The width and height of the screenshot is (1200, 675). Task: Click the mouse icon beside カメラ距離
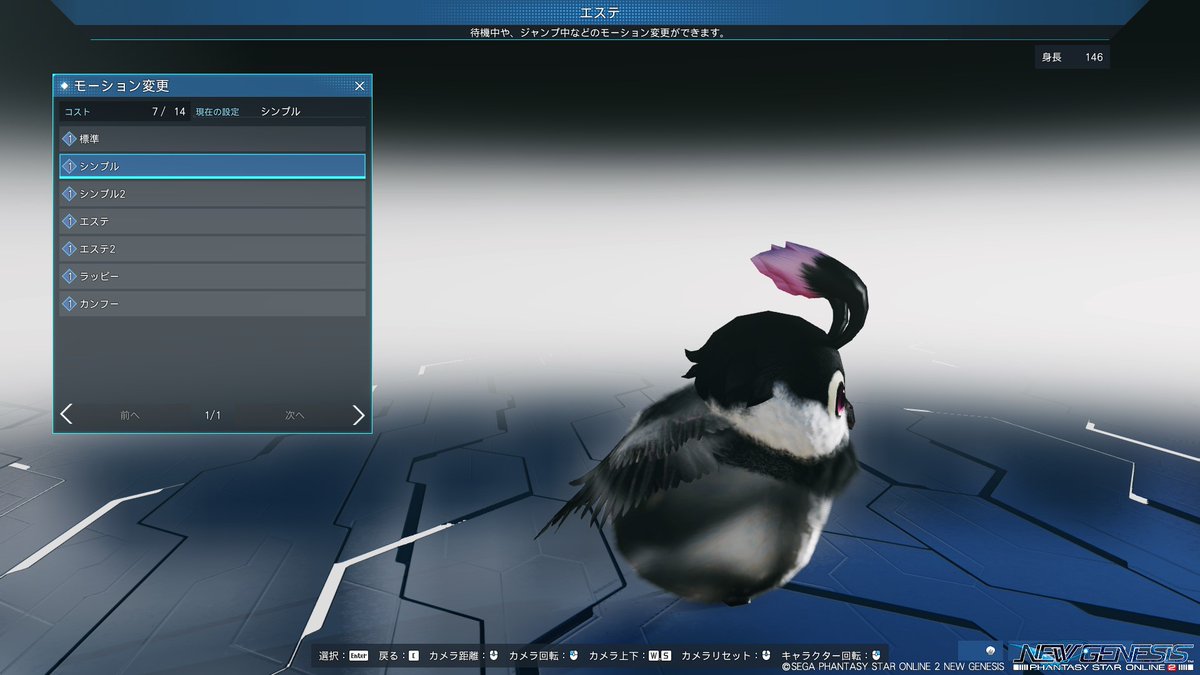[493, 656]
